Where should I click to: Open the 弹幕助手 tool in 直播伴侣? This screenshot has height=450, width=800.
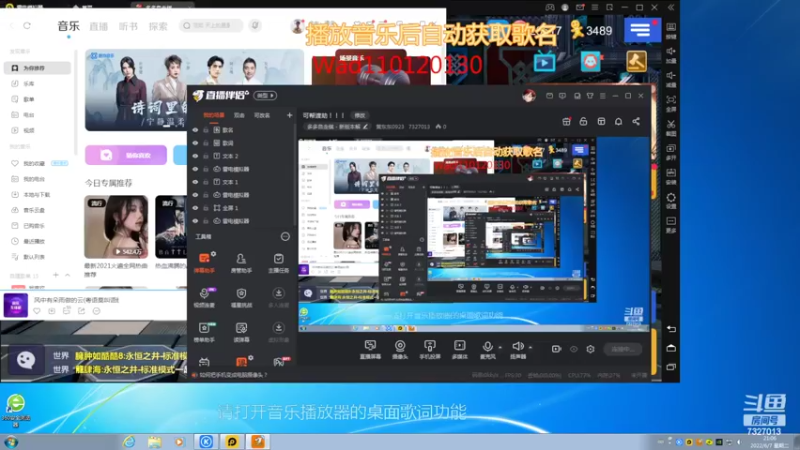click(x=204, y=262)
